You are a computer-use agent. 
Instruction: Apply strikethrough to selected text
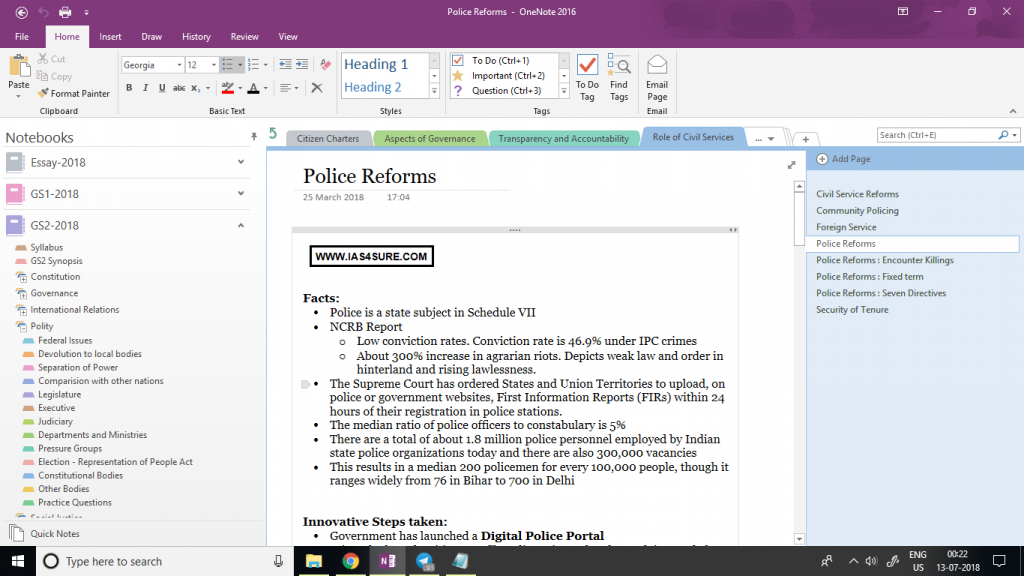point(178,88)
